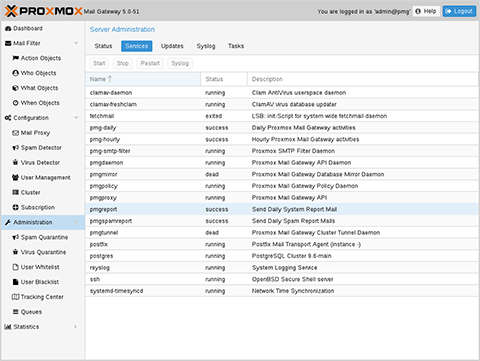480x361 pixels.
Task: Collapse the Mail Filter section arrow
Action: tap(76, 43)
